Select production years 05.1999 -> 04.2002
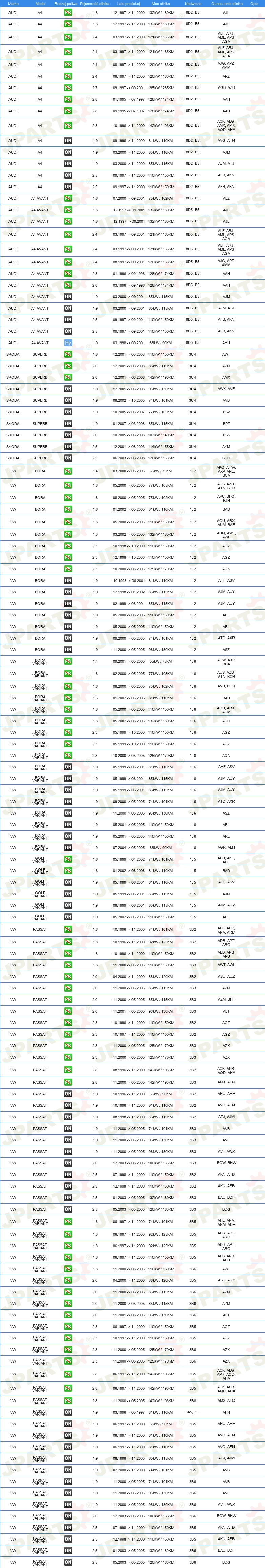Screen dimensions: 265x1568 129,860
